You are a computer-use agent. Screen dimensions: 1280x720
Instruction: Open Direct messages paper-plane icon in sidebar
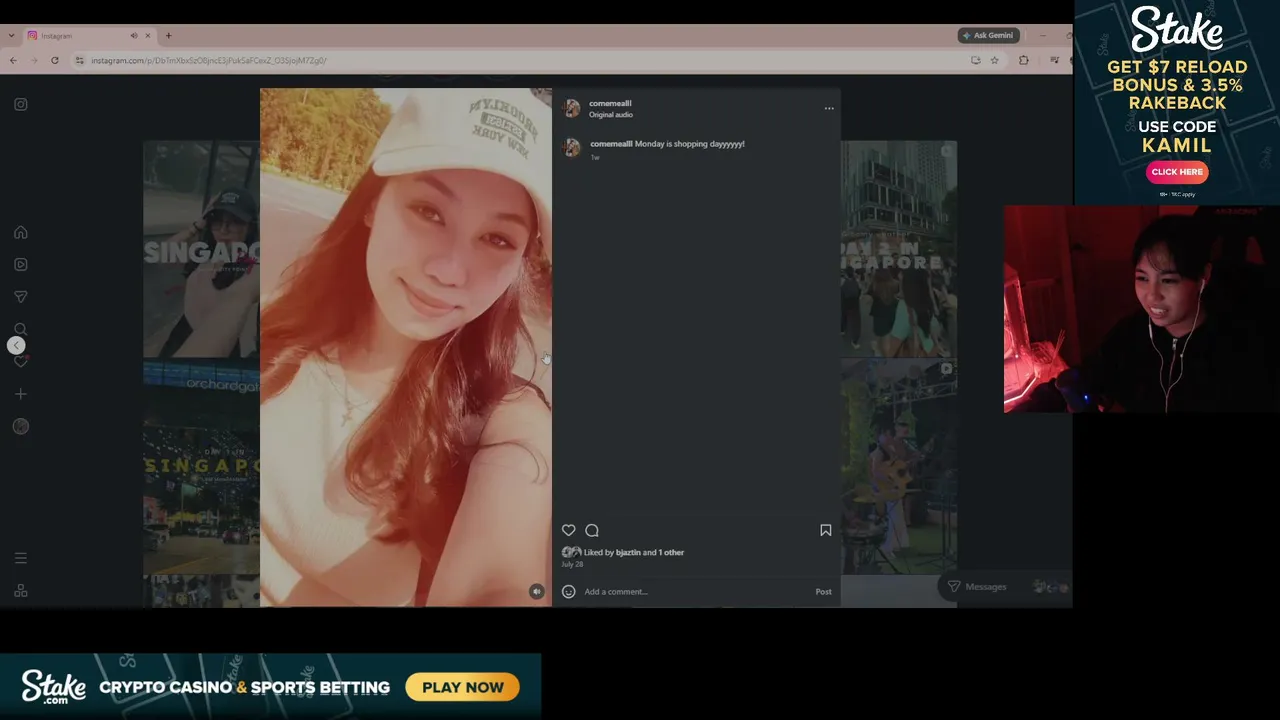point(21,297)
